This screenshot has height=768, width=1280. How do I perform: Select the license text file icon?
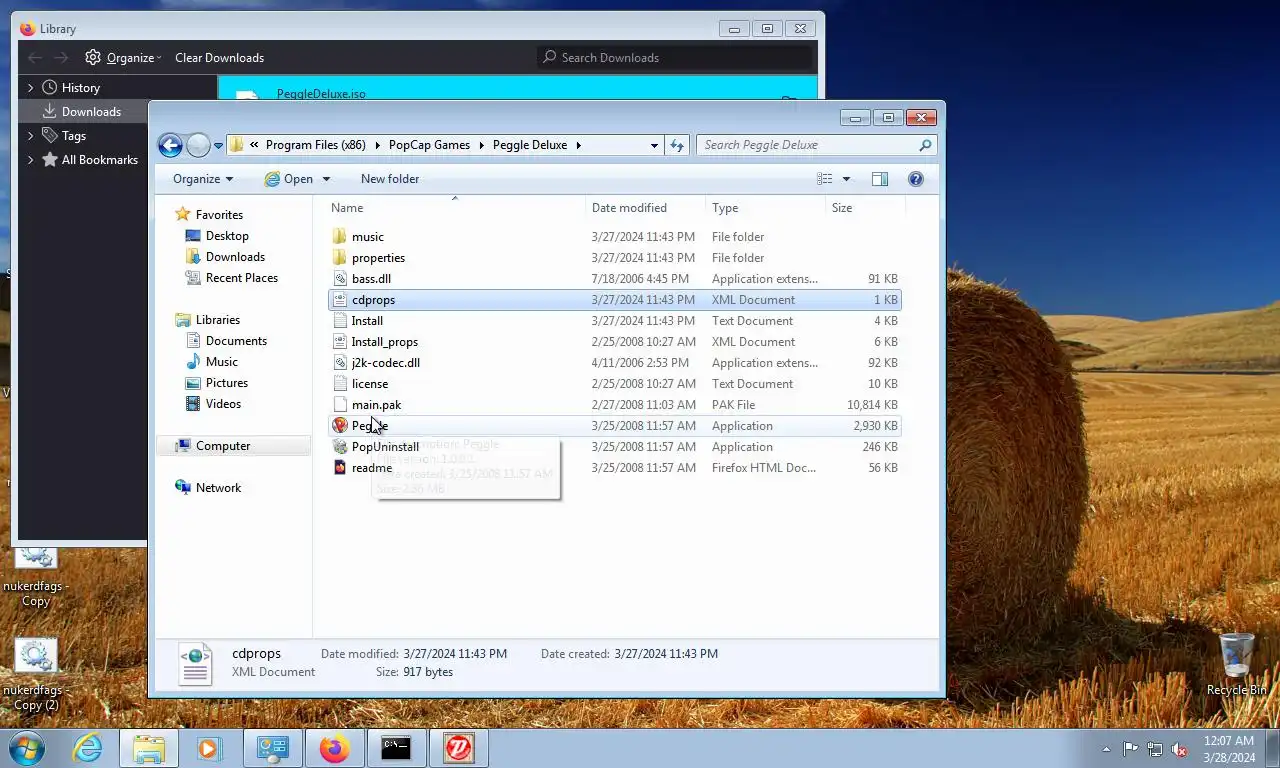[340, 384]
